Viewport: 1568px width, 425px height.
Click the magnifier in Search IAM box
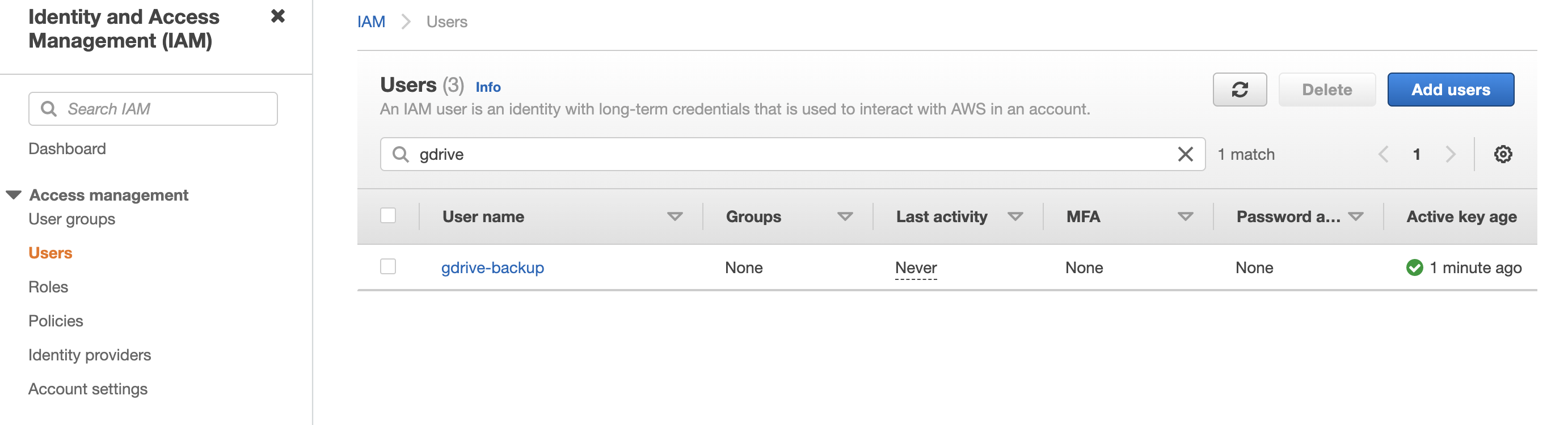pos(49,109)
